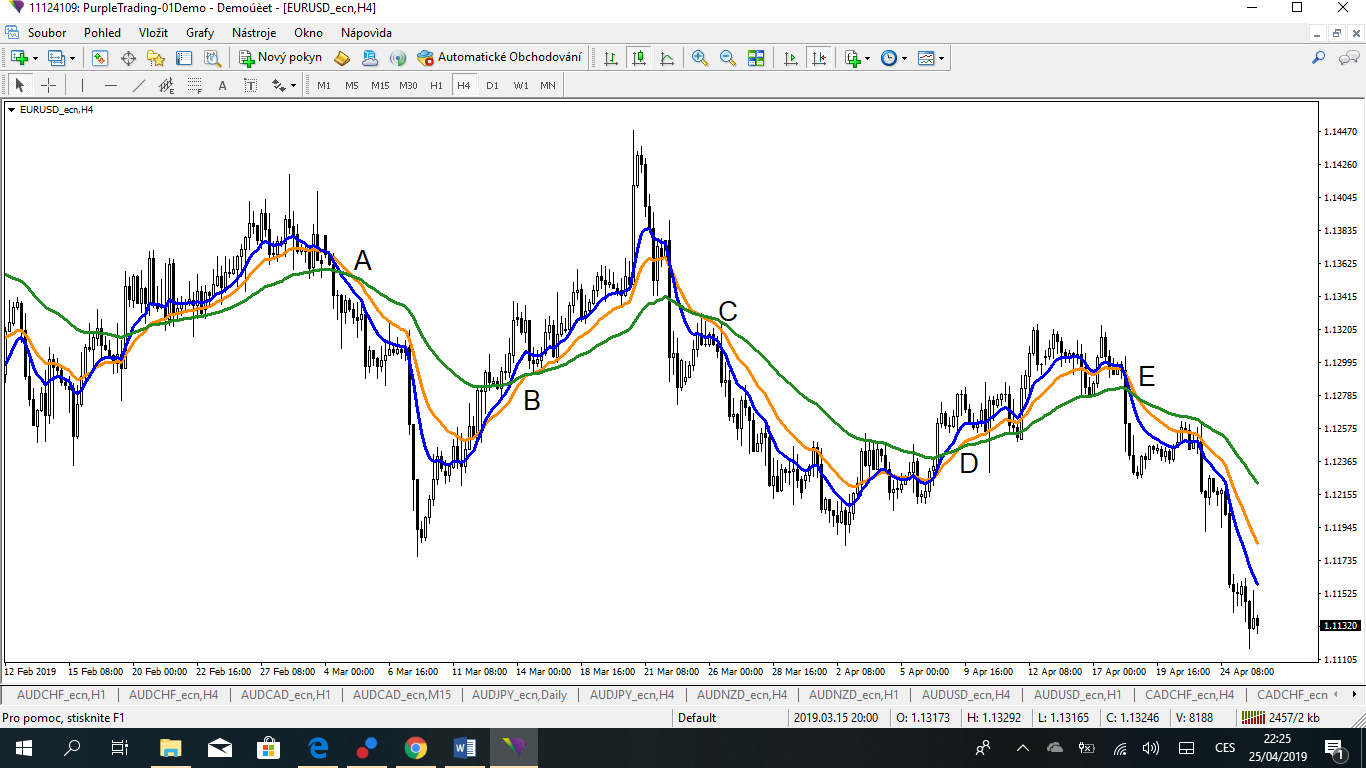
Task: Open the profiles icon
Action: coord(56,58)
